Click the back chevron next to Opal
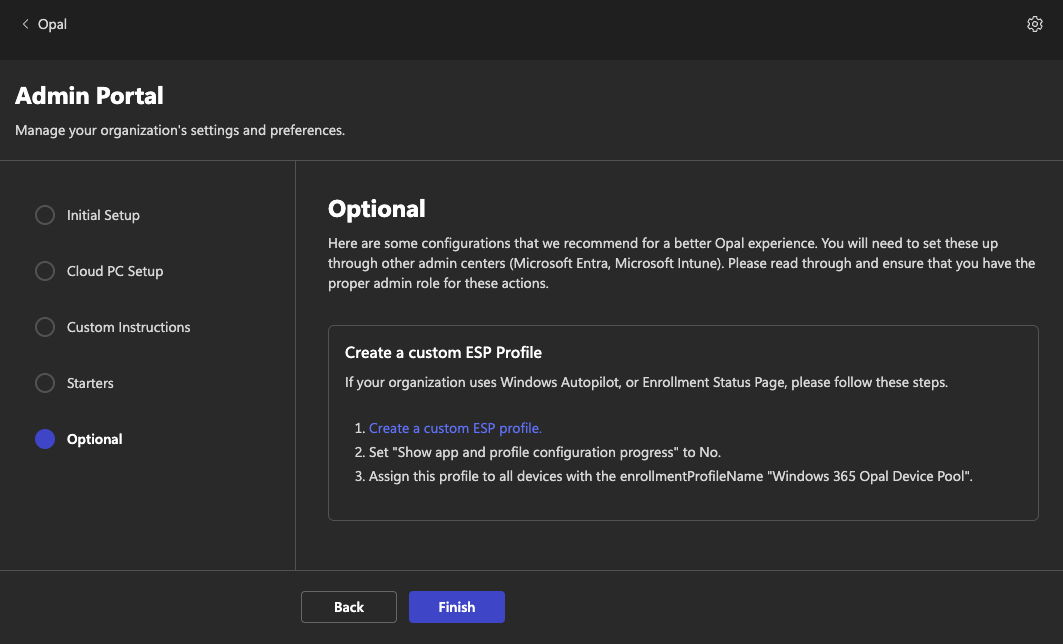 [x=25, y=24]
